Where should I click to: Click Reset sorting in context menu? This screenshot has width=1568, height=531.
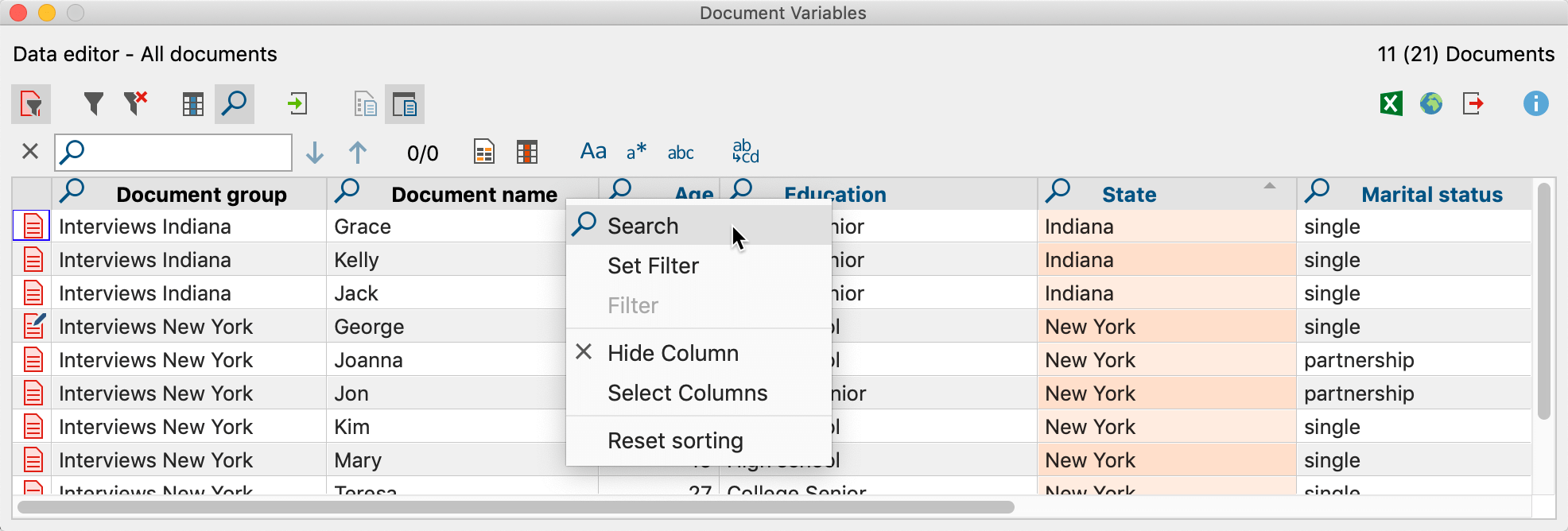(x=675, y=440)
